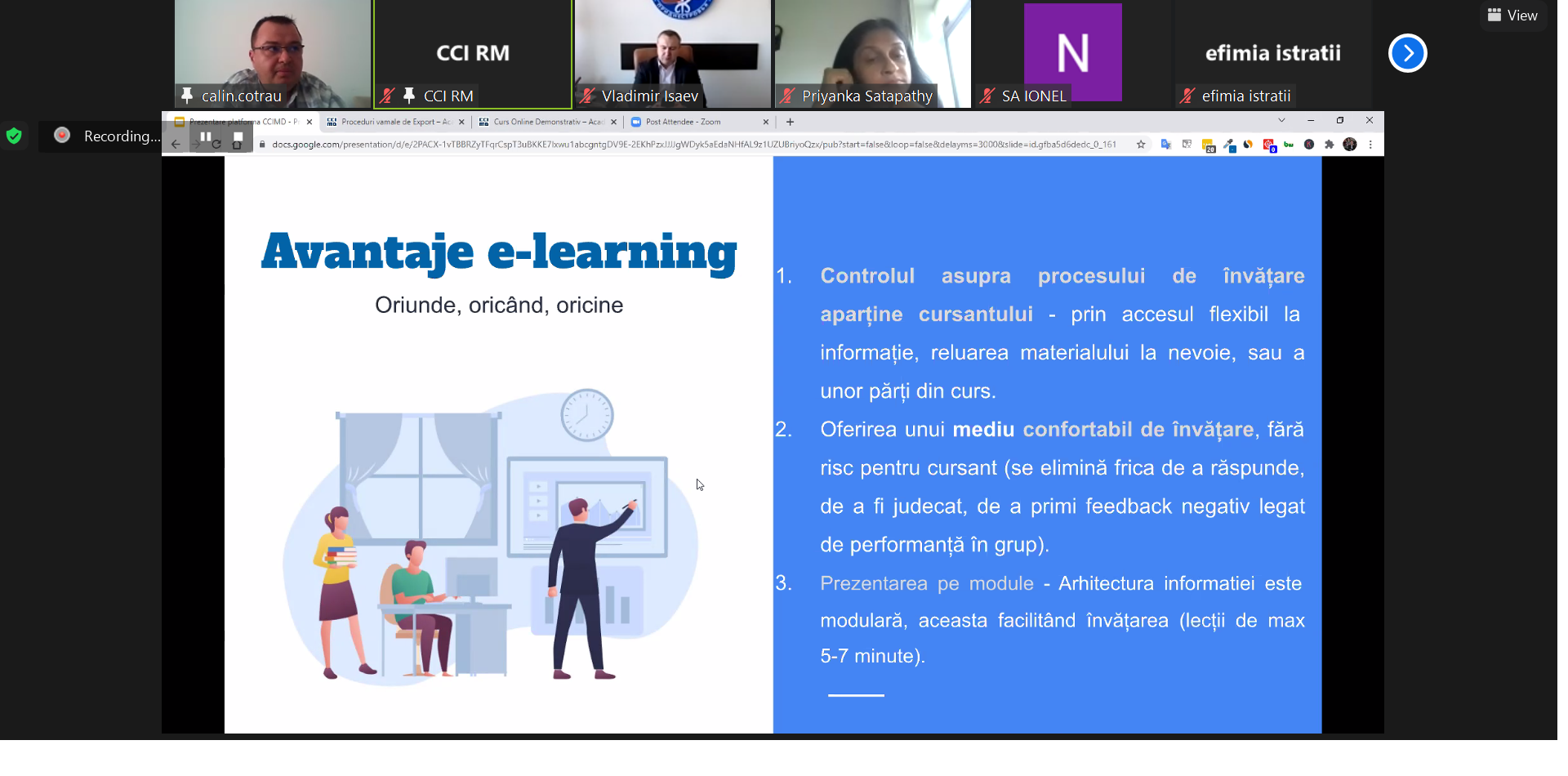Open a new browser tab

(x=790, y=122)
